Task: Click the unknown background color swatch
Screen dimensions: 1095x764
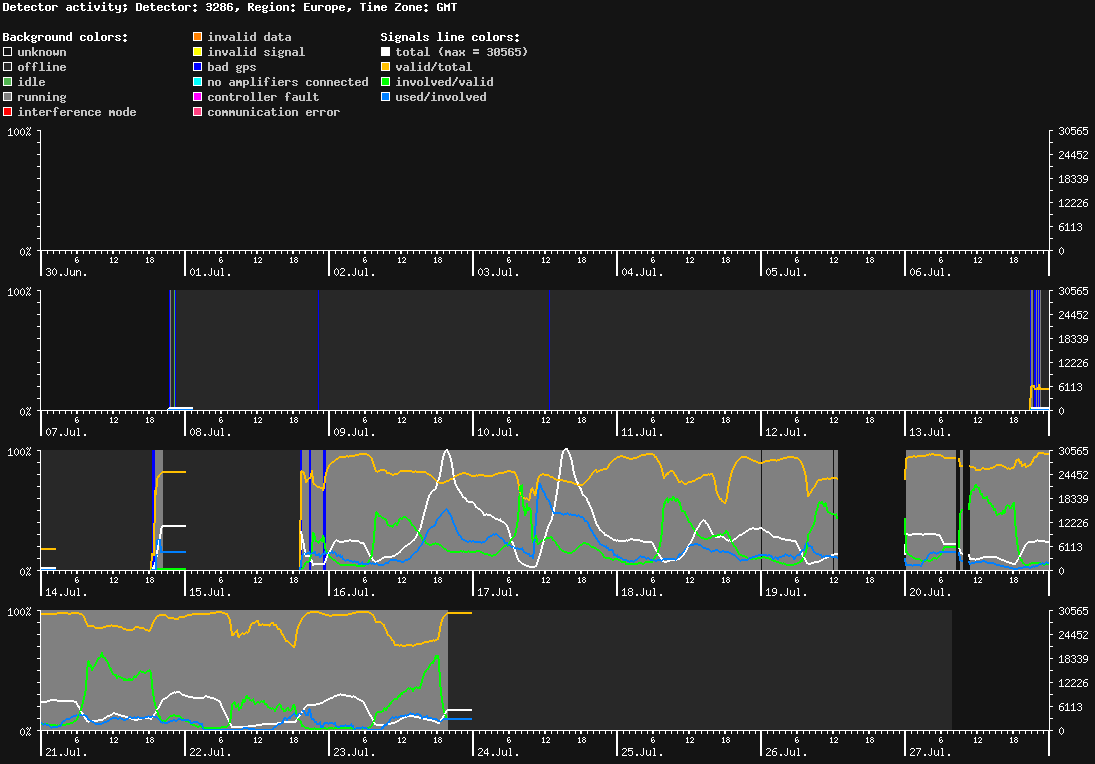Action: [8, 52]
